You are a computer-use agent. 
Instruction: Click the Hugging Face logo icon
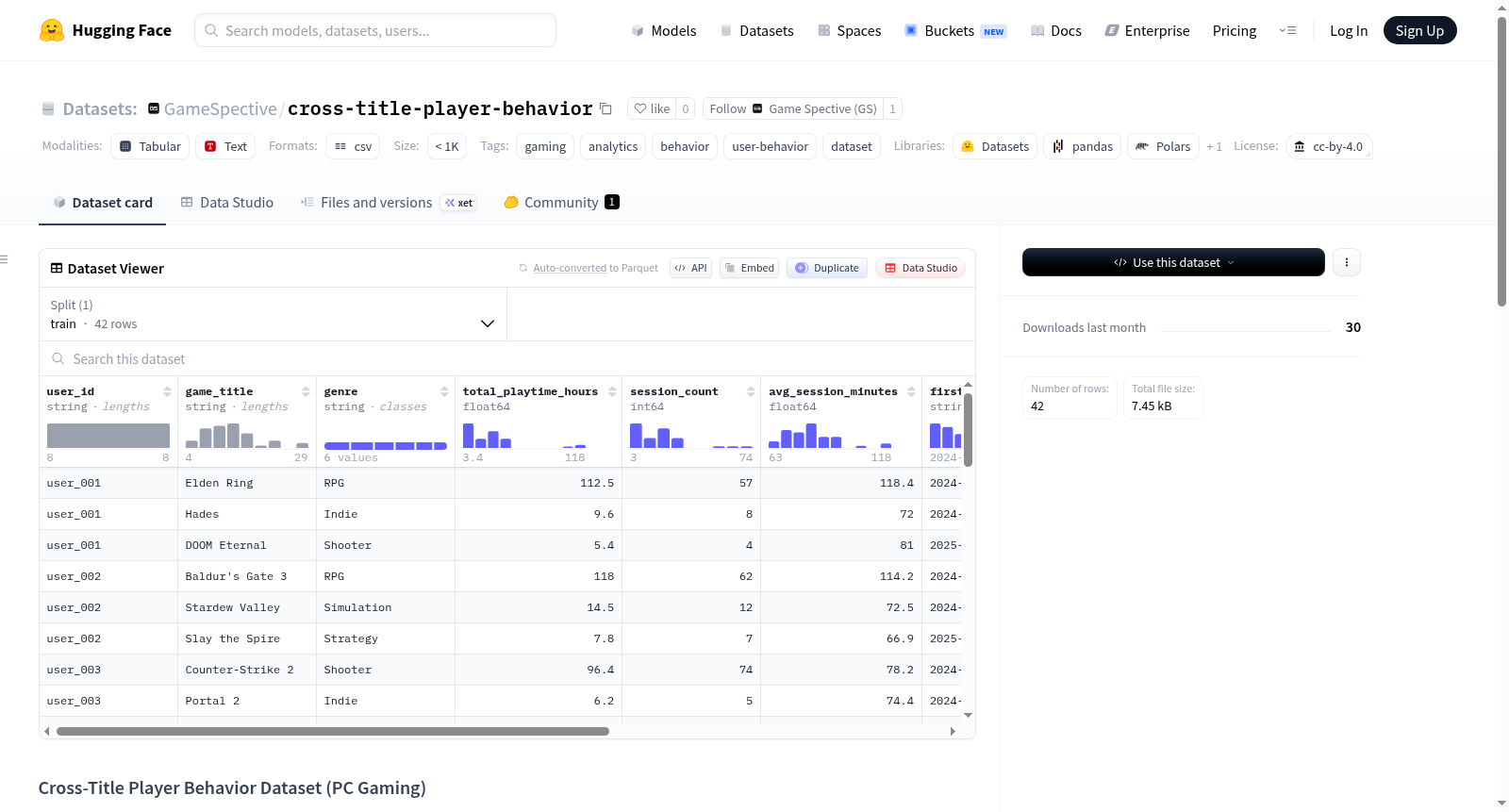(52, 30)
